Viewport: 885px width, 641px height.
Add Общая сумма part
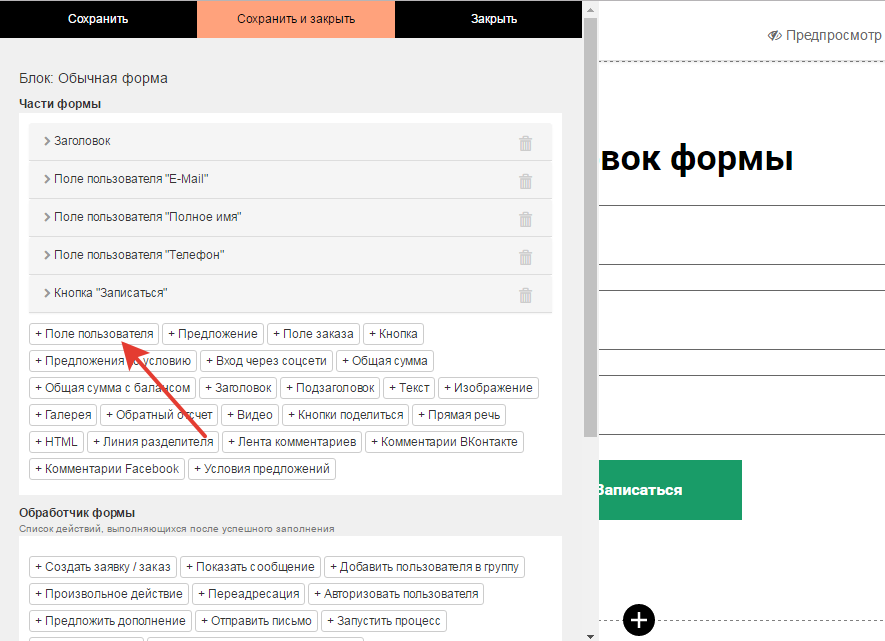385,361
